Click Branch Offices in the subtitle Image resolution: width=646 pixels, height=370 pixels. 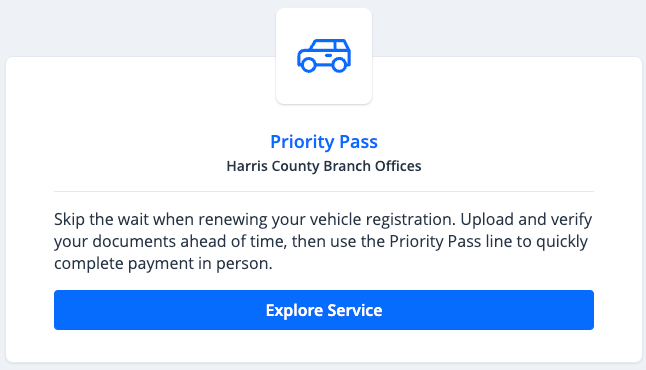coord(372,166)
